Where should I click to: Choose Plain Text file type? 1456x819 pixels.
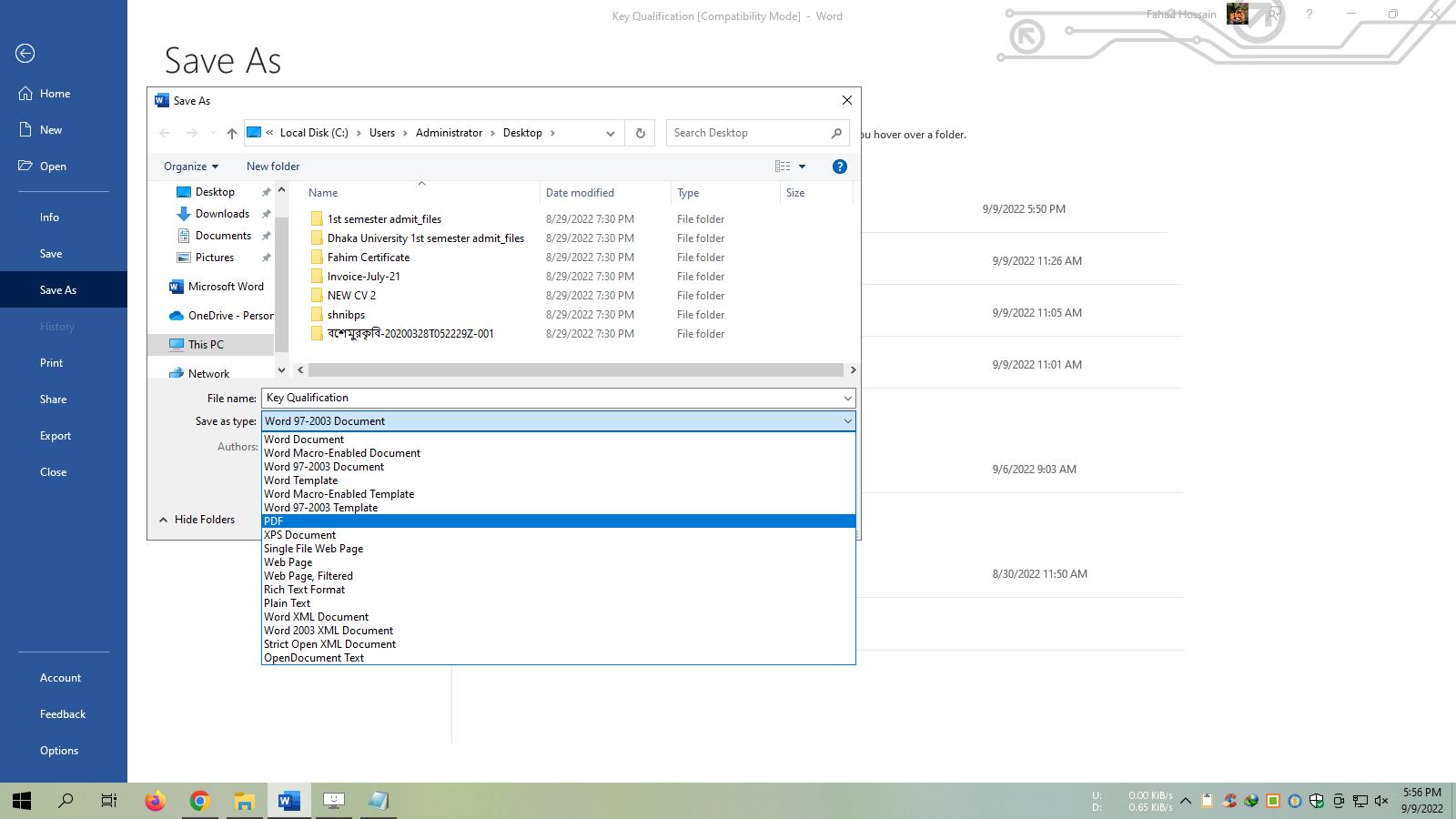559,603
